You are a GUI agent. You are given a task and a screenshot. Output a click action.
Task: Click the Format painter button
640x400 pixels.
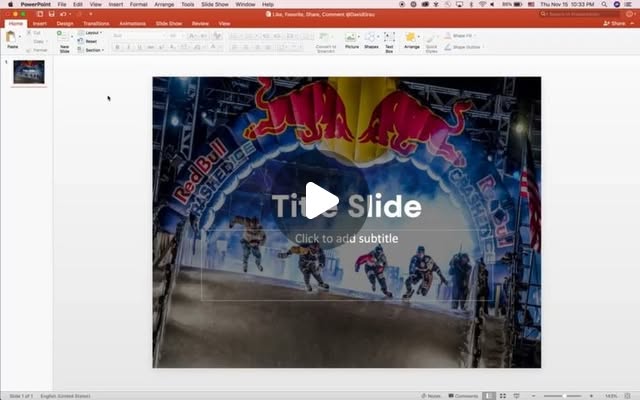pyautogui.click(x=37, y=50)
